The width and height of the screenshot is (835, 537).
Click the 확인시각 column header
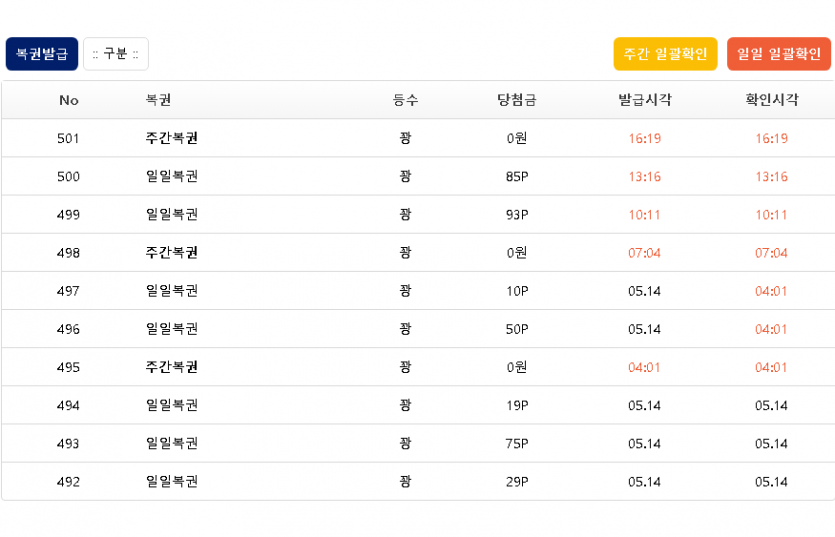pos(771,100)
